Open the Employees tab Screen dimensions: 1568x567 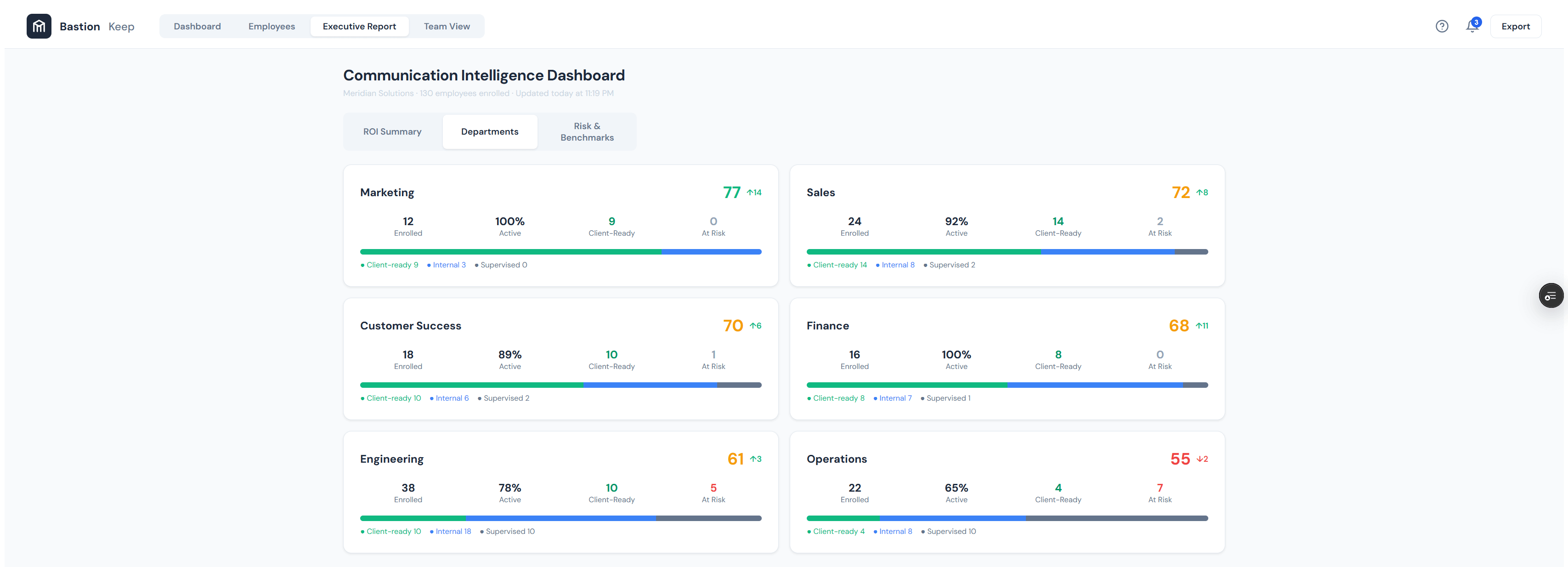272,26
